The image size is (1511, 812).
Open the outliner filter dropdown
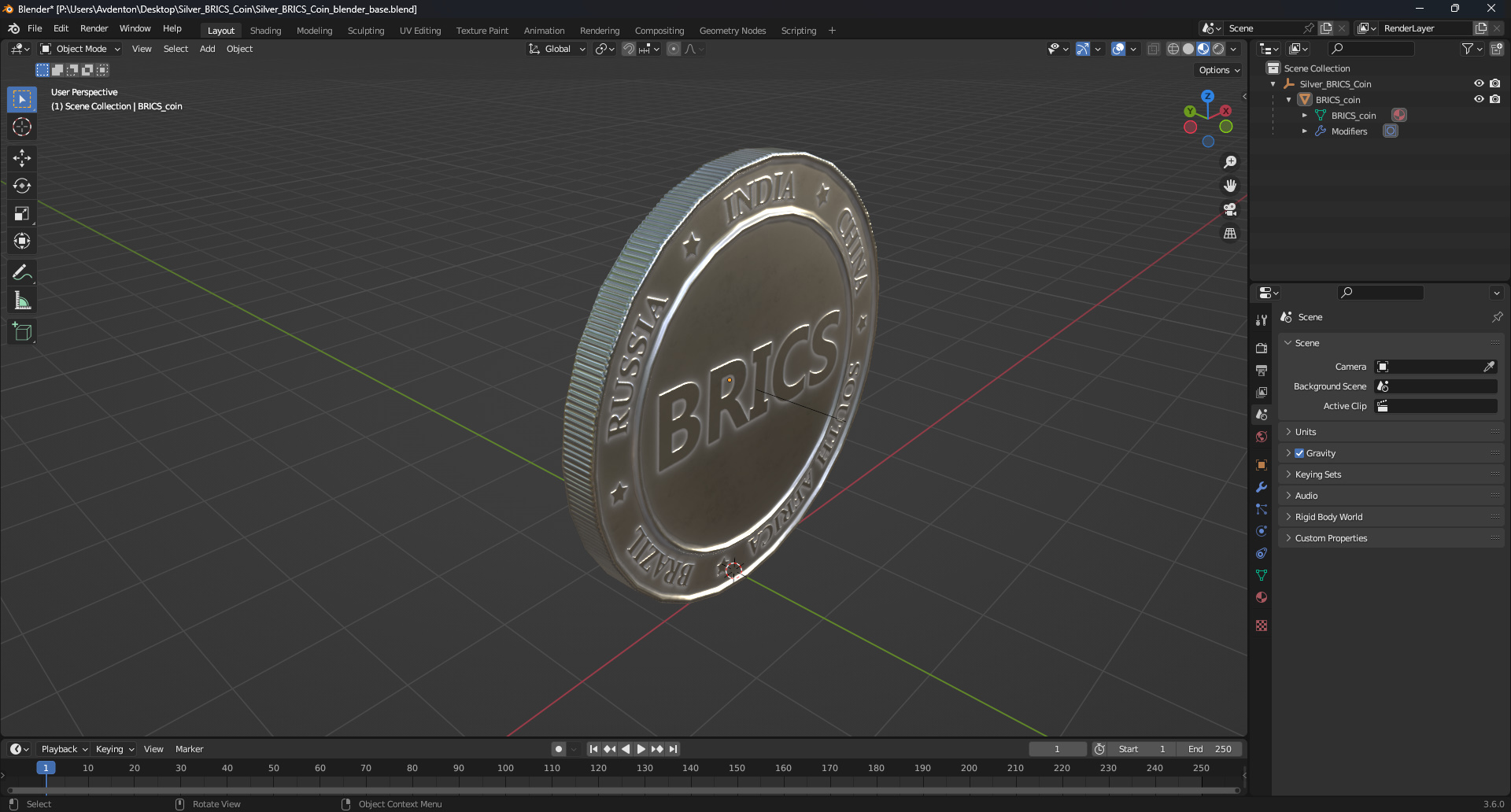[x=1472, y=49]
